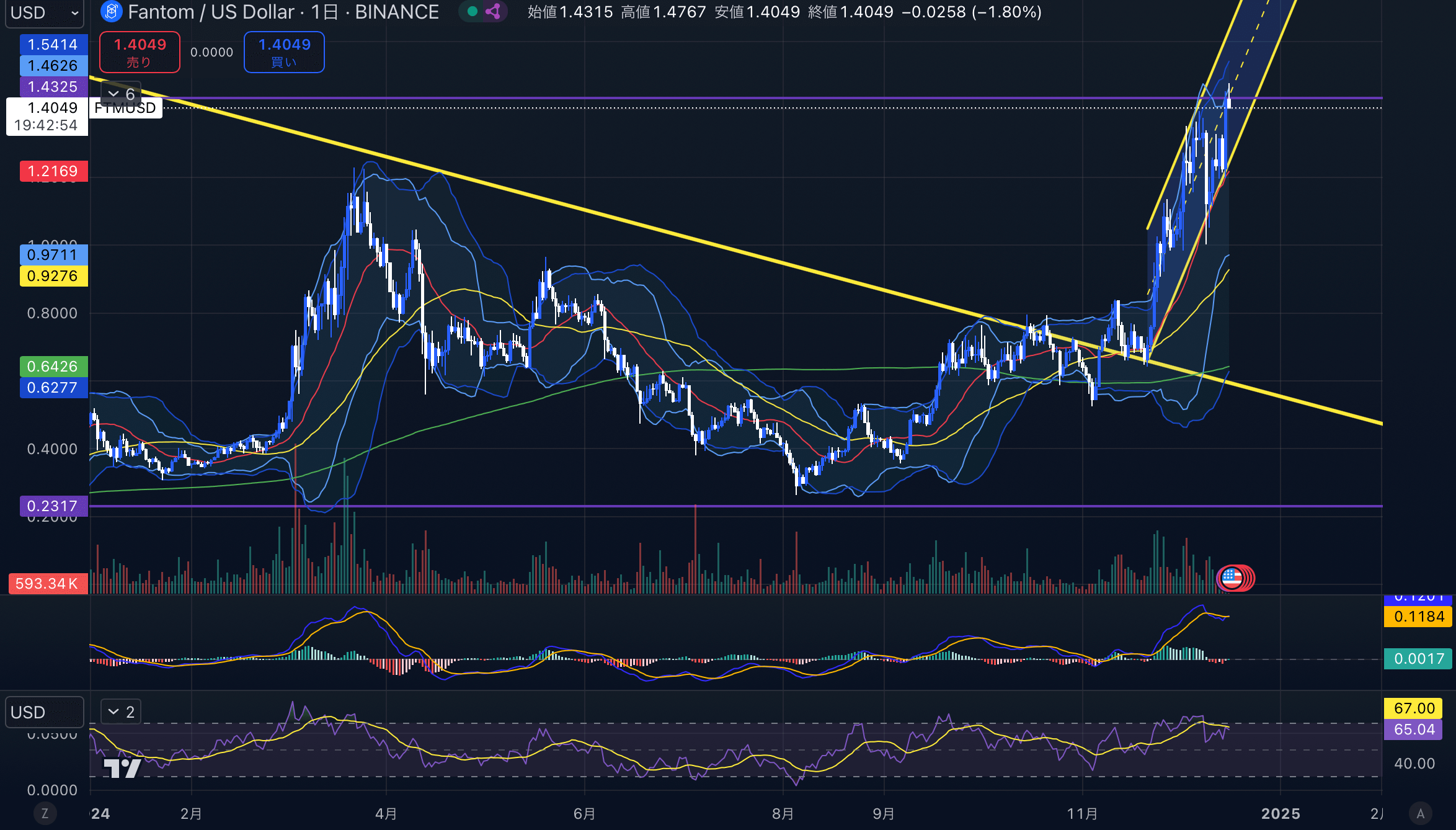Click the purple 65.04 RSI label
Viewport: 1456px width, 830px height.
pos(1414,730)
